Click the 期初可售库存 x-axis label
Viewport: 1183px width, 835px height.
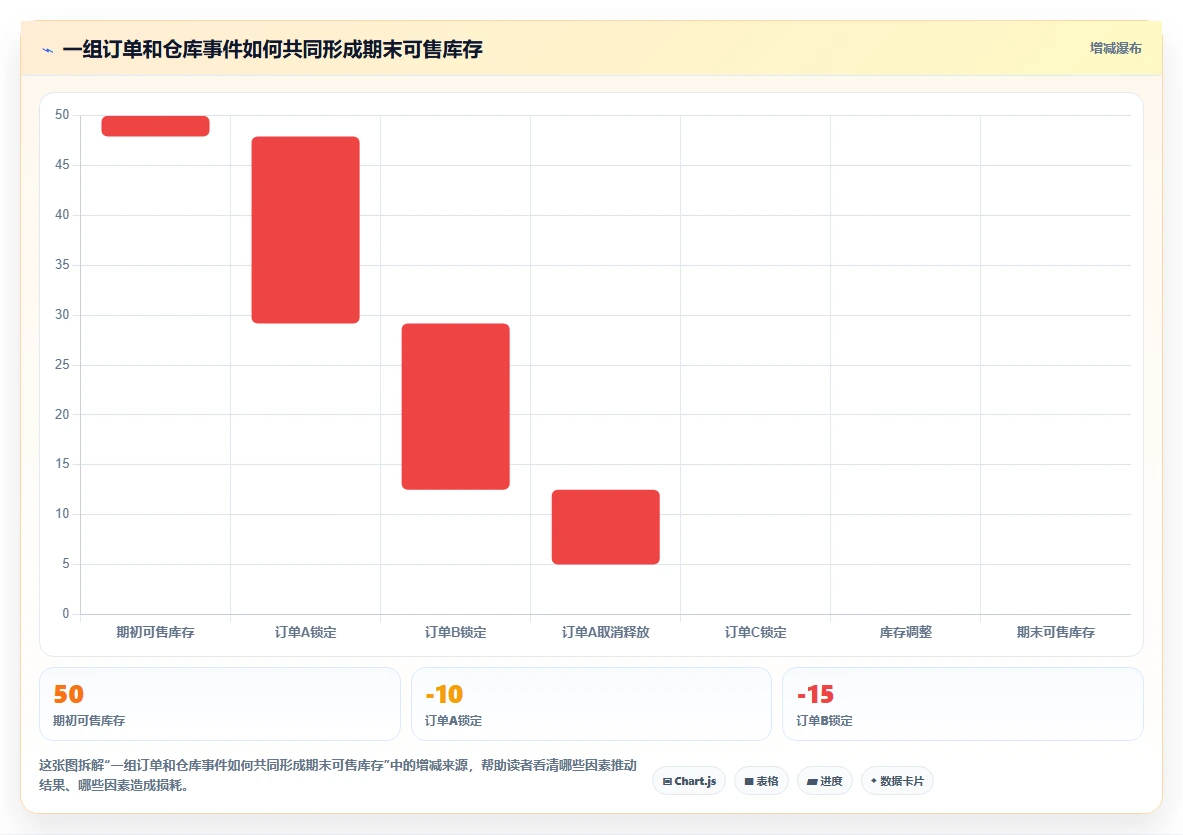pos(155,632)
